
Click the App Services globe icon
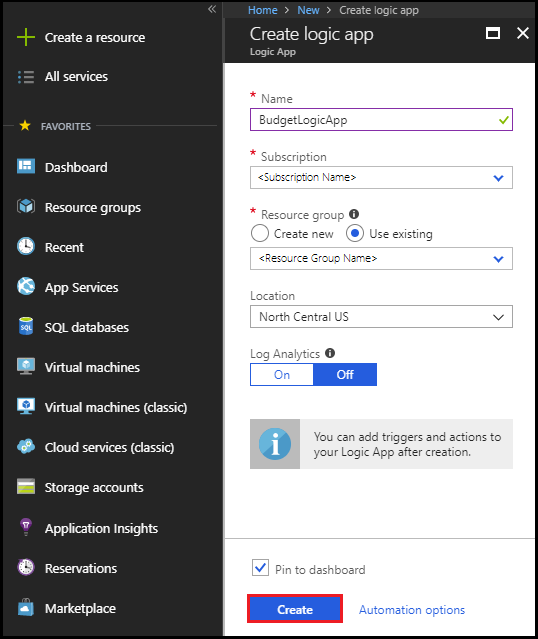(x=26, y=286)
